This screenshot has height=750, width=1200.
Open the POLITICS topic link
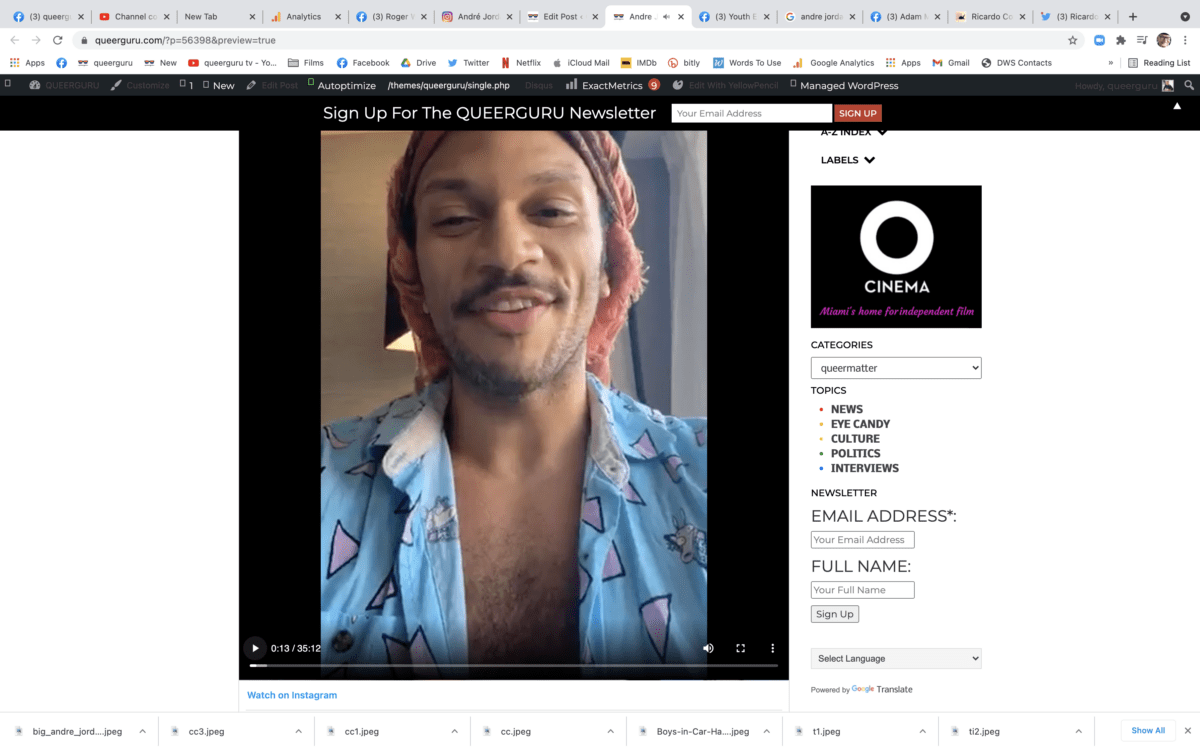coord(855,454)
